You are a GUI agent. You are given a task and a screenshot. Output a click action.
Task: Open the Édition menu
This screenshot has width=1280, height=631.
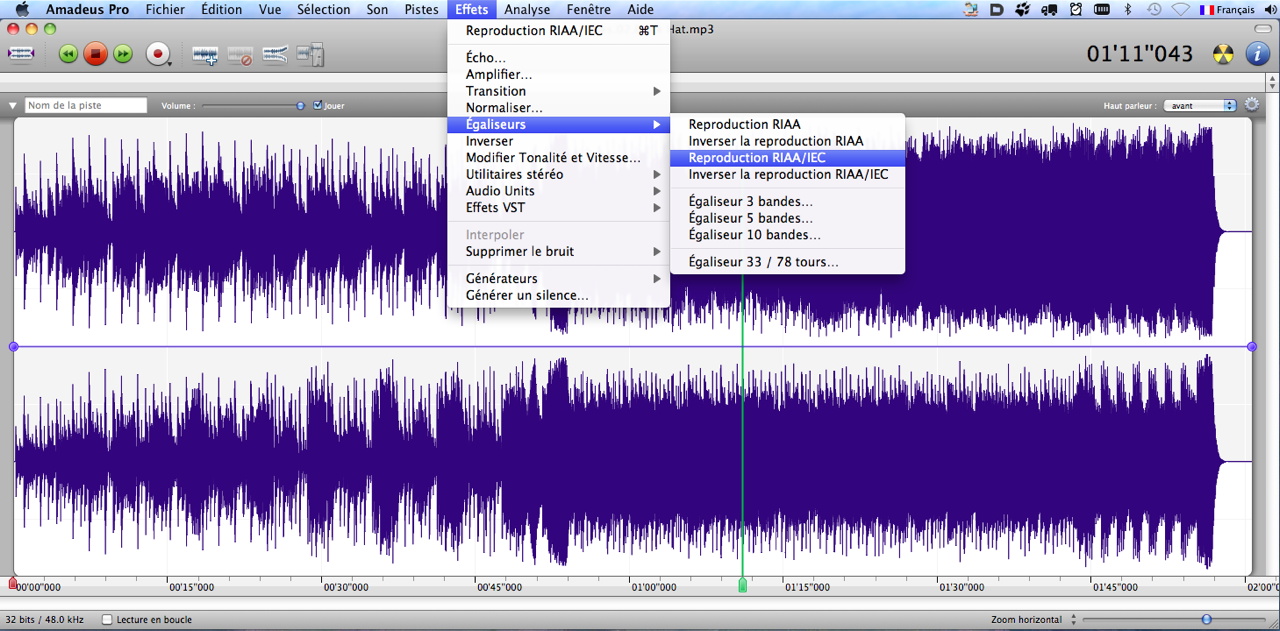(221, 9)
